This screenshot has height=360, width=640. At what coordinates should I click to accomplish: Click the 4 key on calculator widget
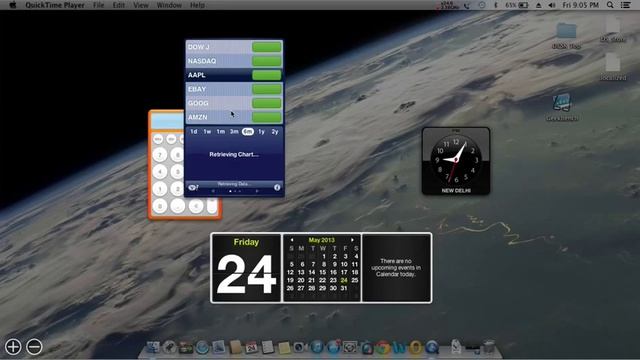pyautogui.click(x=160, y=171)
